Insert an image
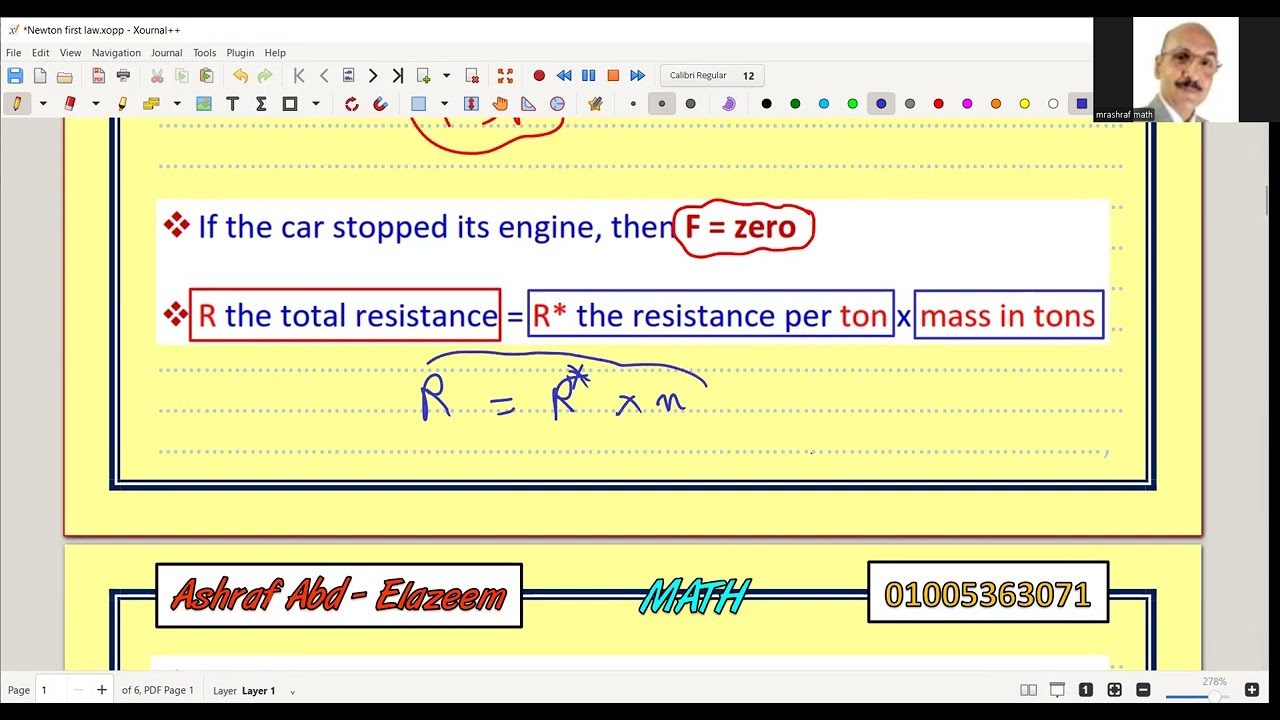This screenshot has height=720, width=1280. (204, 104)
